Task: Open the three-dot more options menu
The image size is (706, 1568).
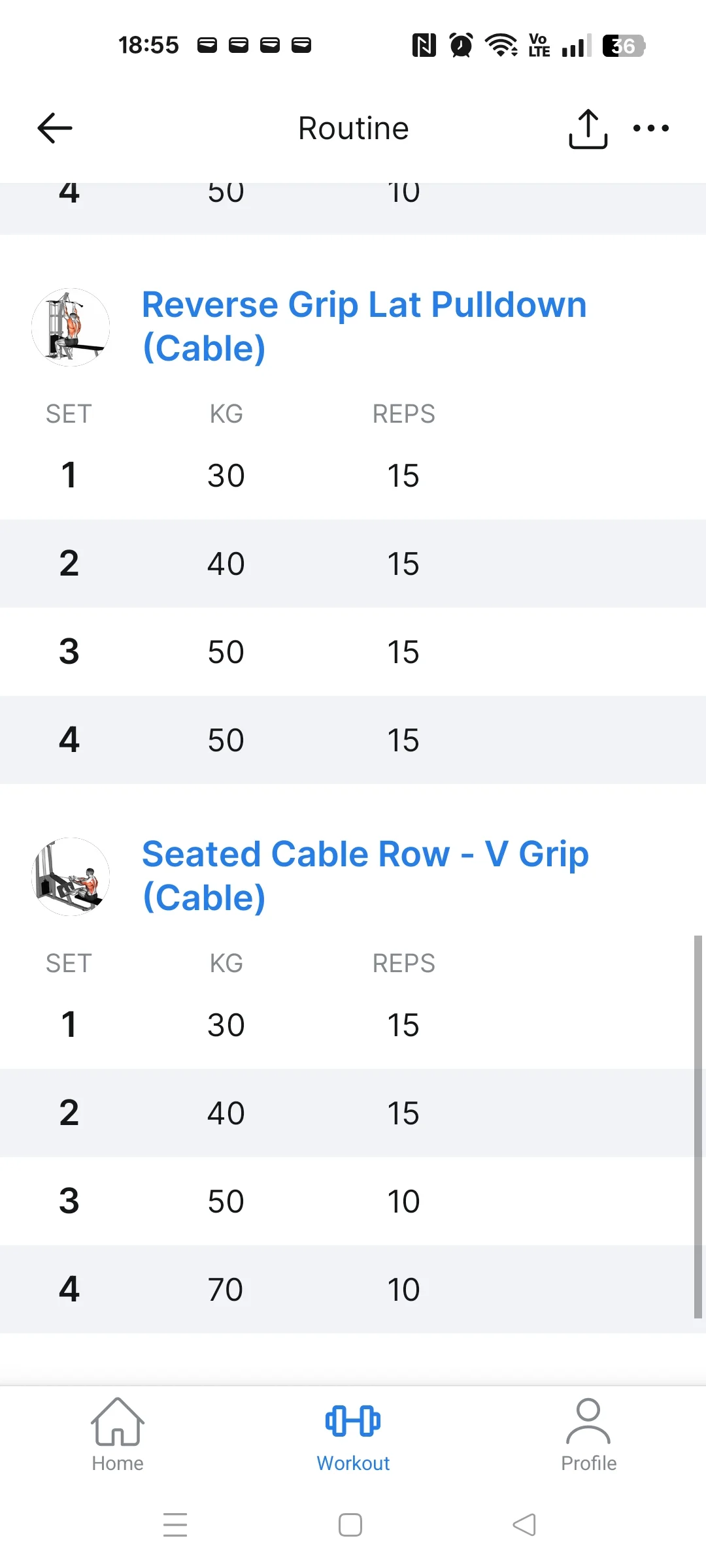Action: pyautogui.click(x=650, y=128)
